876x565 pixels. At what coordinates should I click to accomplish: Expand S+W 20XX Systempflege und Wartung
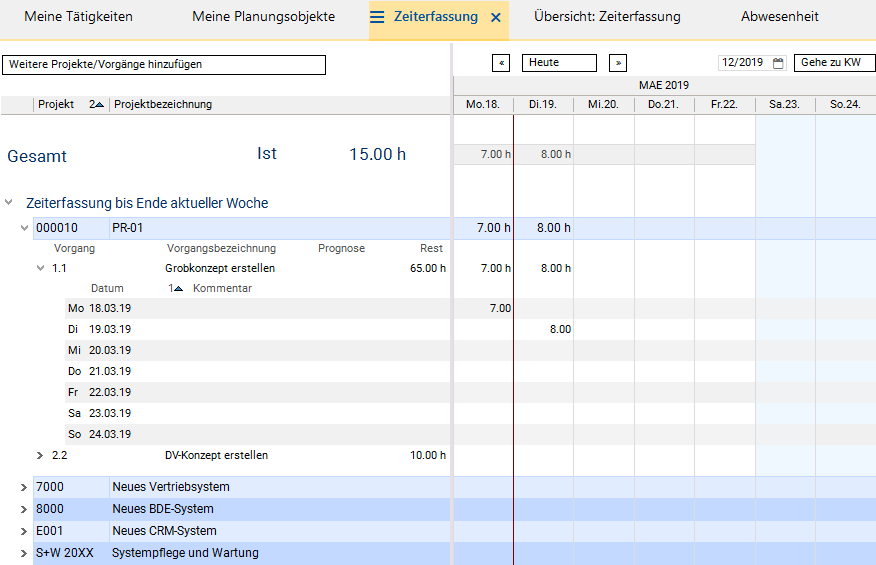coord(24,553)
